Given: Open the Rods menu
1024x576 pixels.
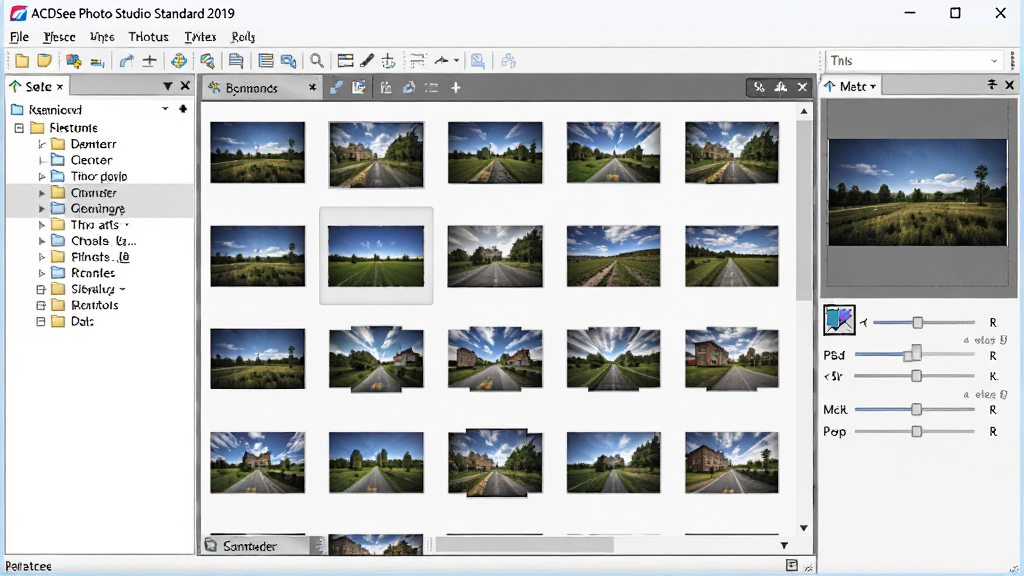Looking at the screenshot, I should (243, 37).
